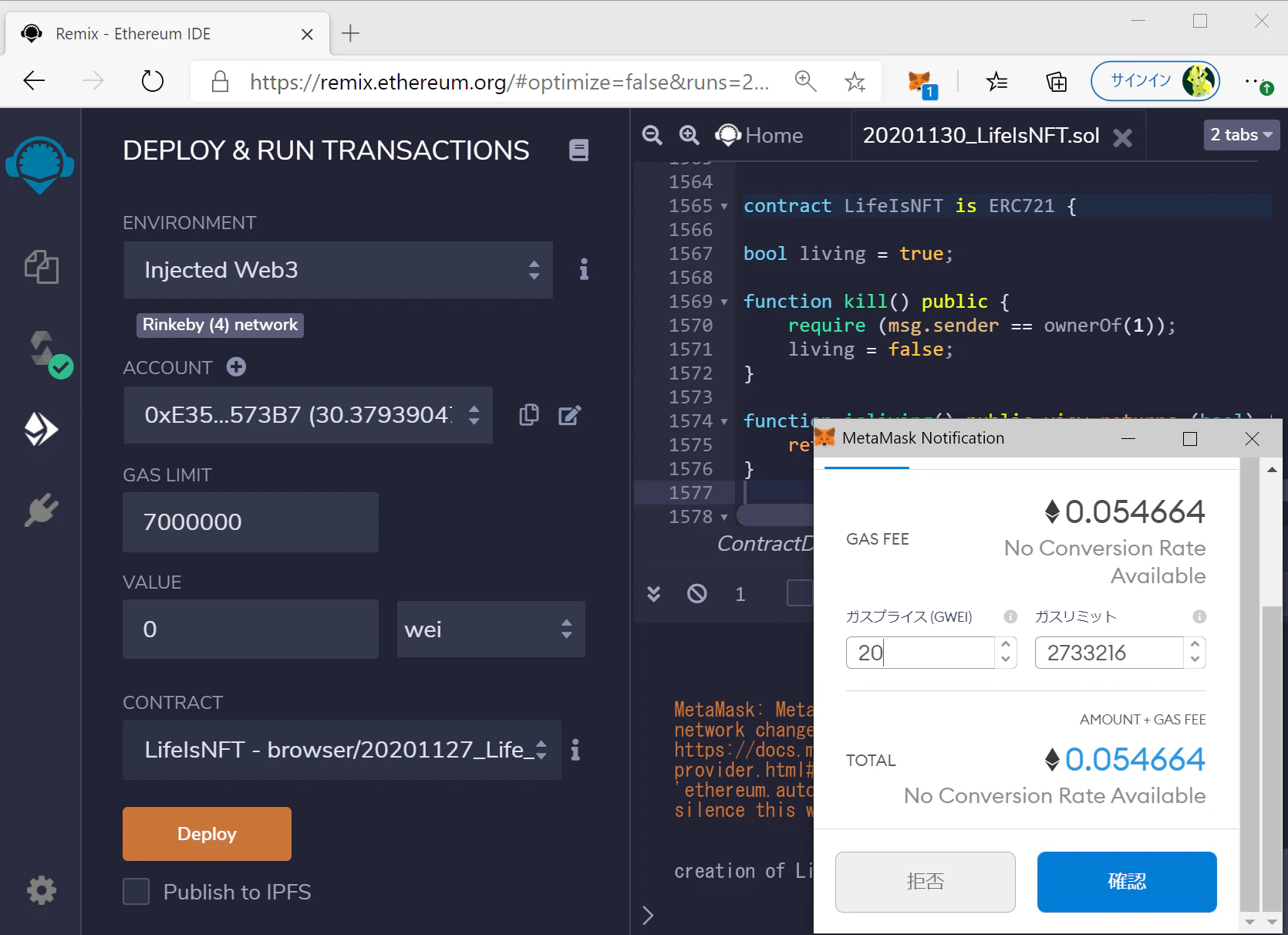Screen dimensions: 1288x935
Task: Clear the terminal console
Action: (697, 593)
